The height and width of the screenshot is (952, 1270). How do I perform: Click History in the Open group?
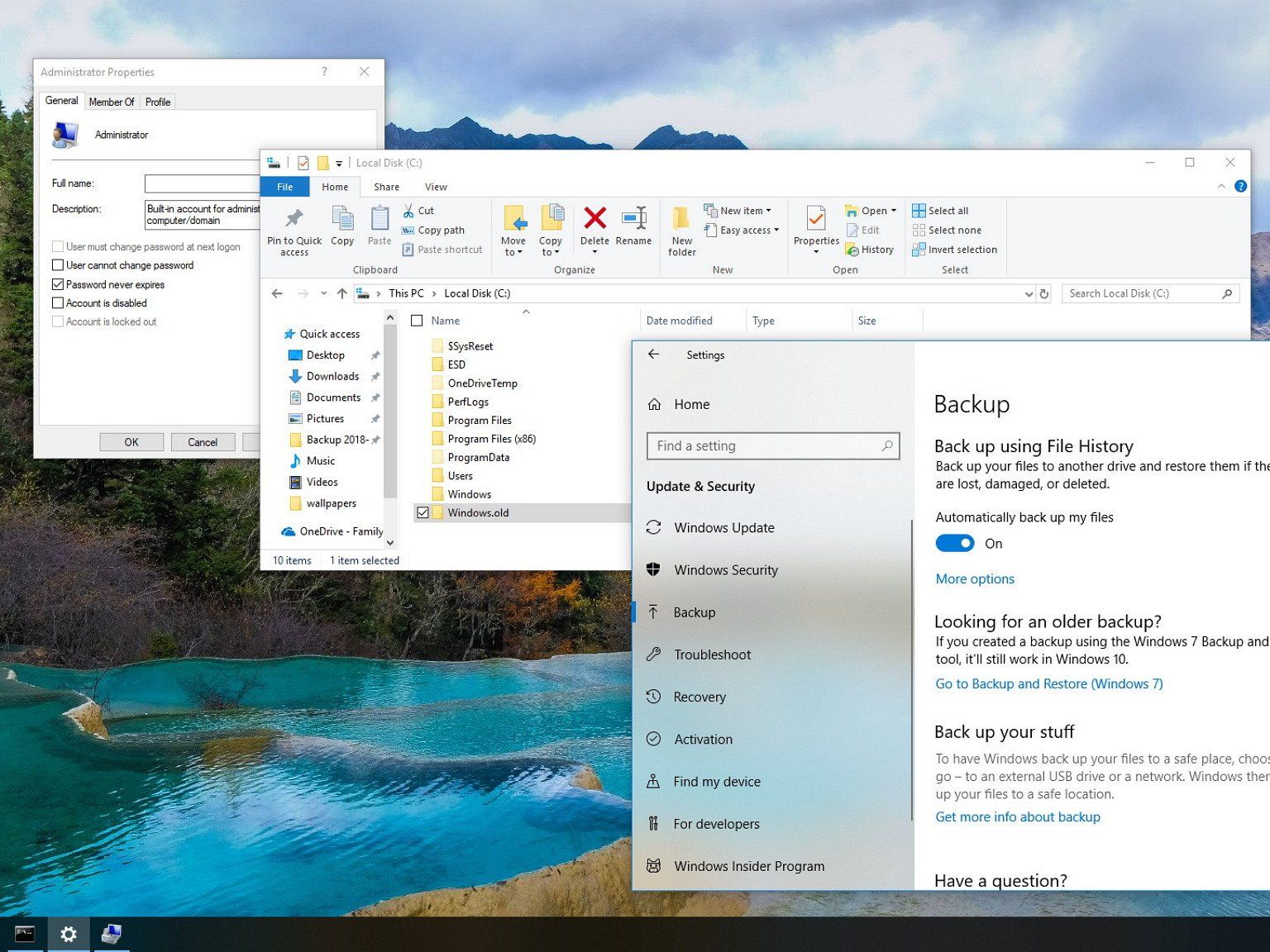(869, 250)
